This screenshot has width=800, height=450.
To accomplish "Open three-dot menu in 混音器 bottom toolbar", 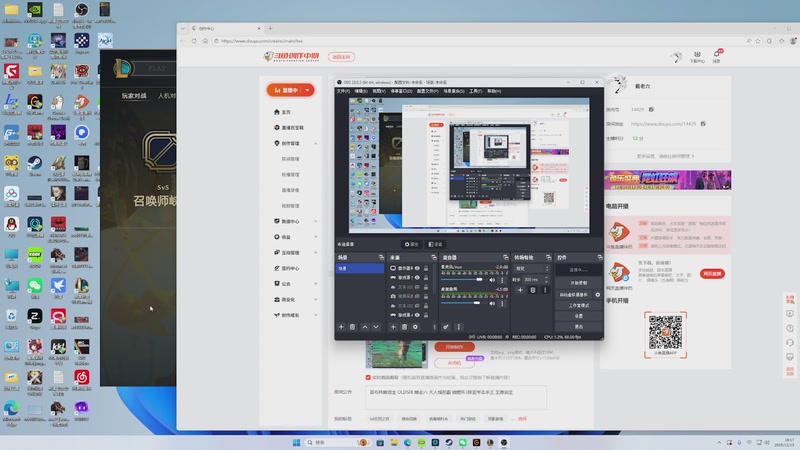I will tap(458, 327).
